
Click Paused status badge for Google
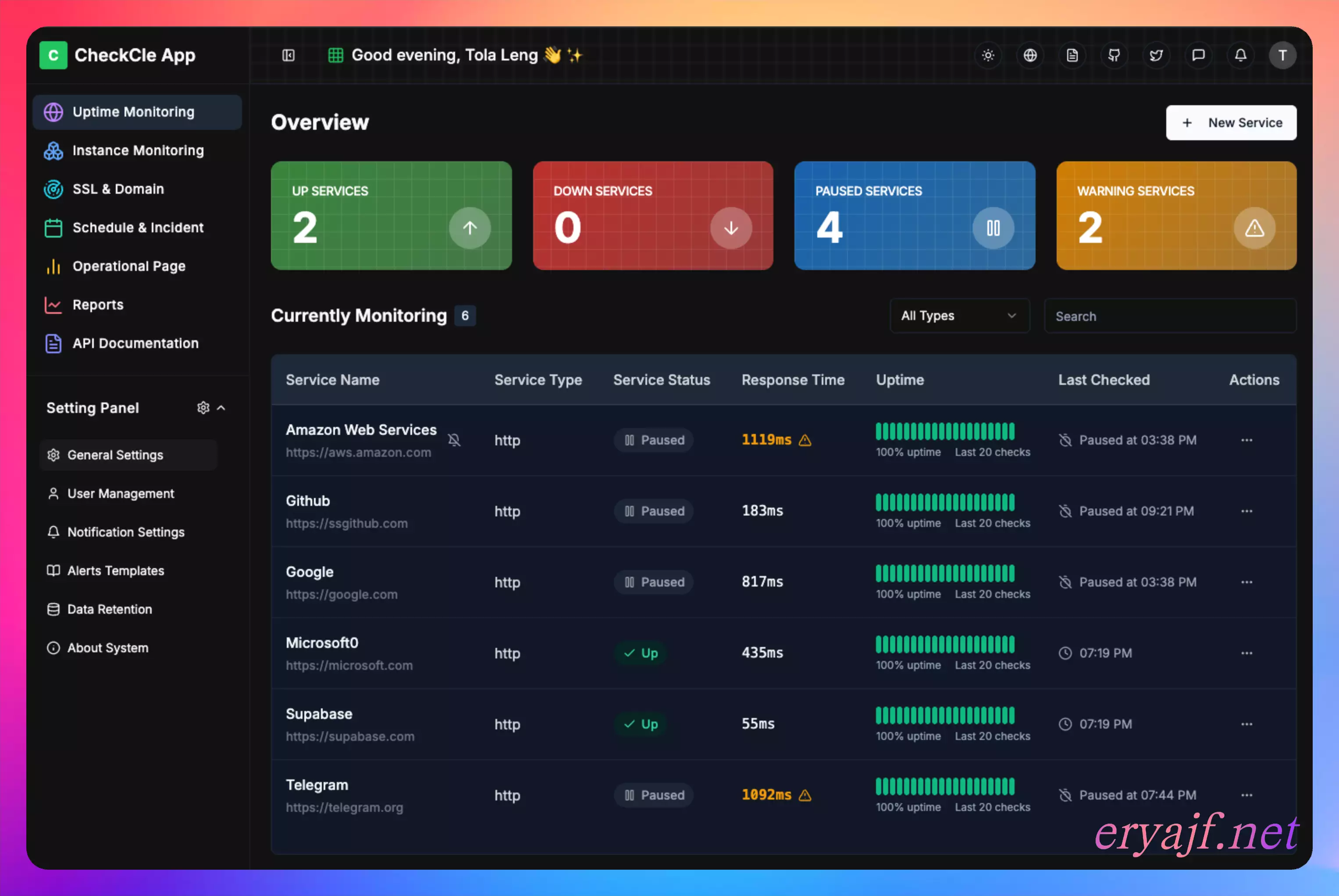pos(654,582)
